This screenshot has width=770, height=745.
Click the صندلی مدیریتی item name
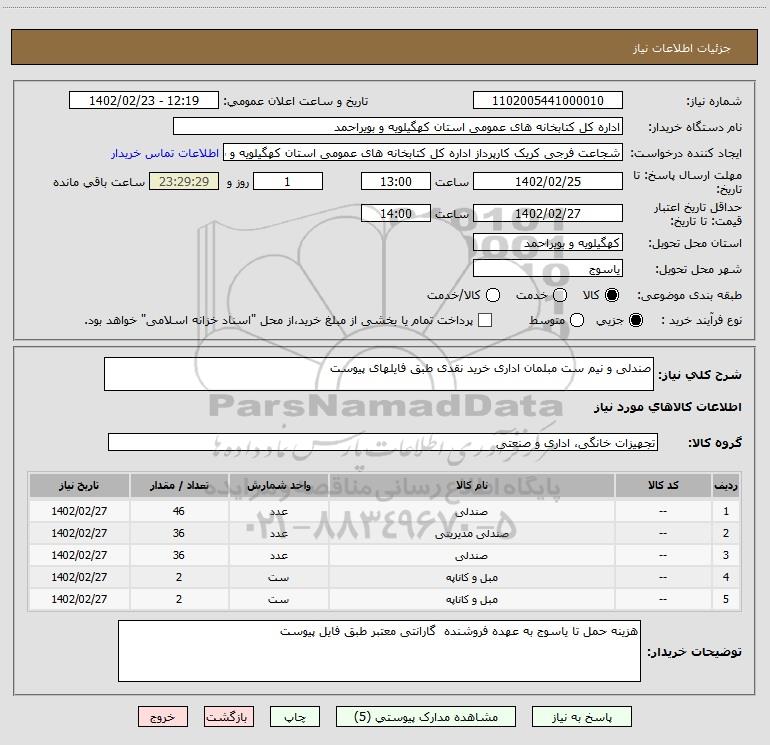[x=471, y=533]
